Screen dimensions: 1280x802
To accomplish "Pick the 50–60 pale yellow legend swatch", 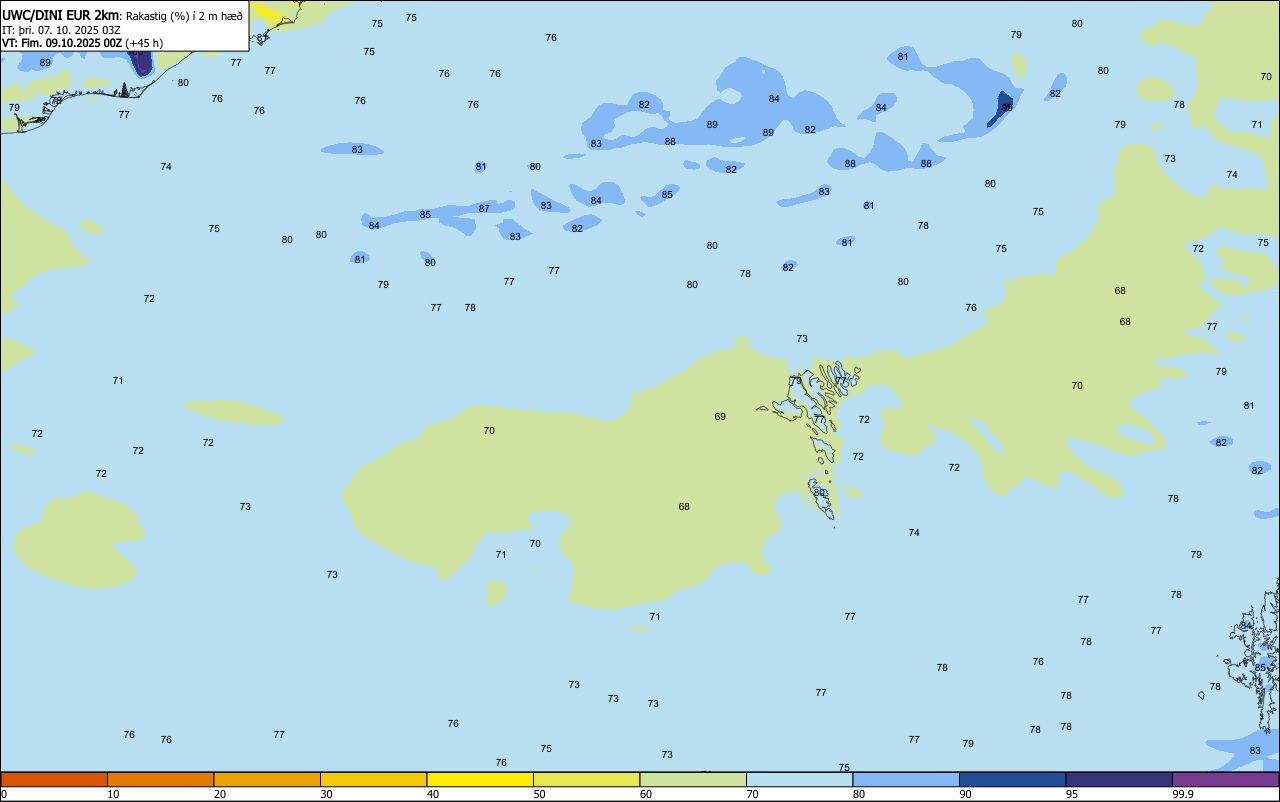I will pos(586,779).
